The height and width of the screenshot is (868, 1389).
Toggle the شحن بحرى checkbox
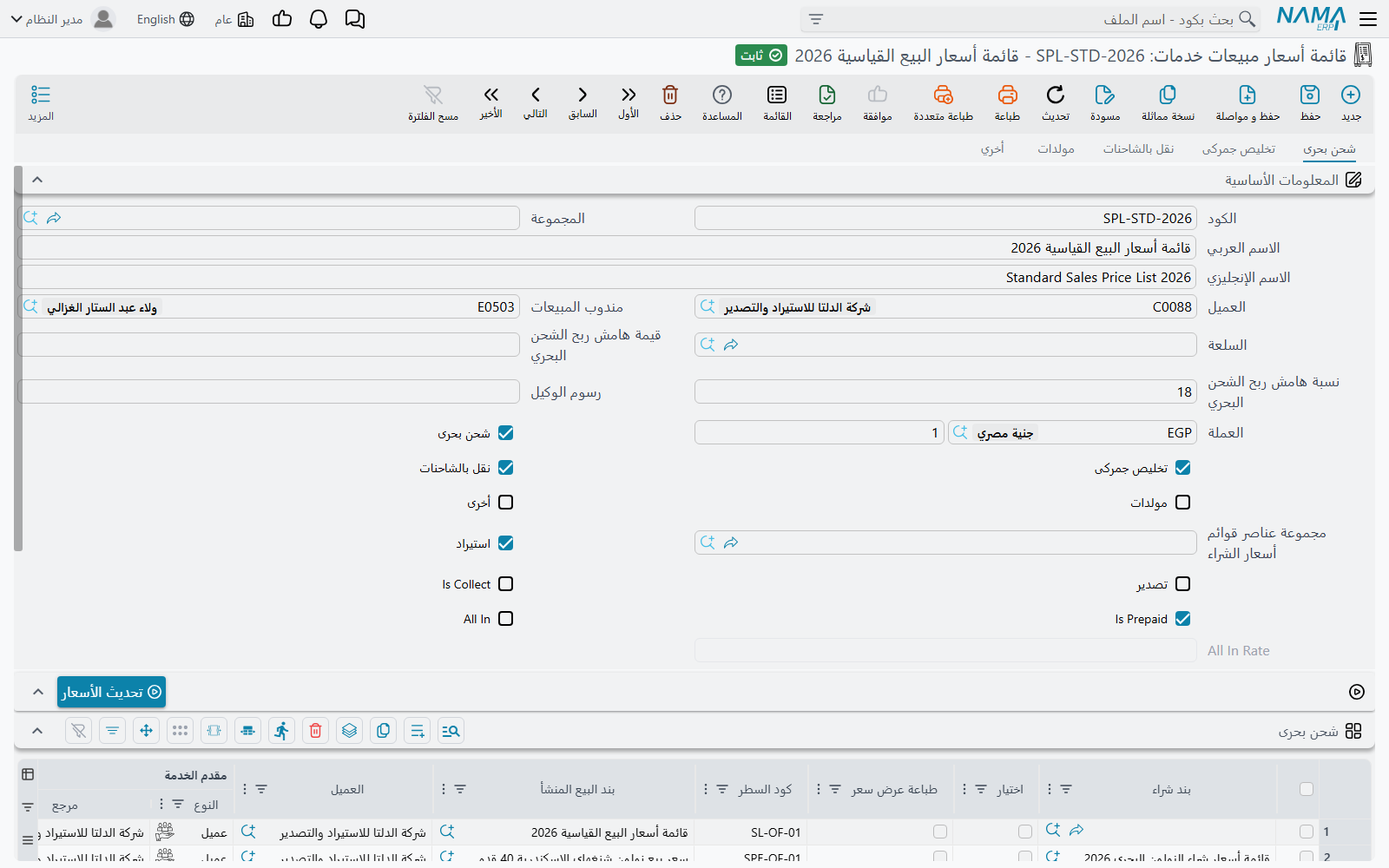pyautogui.click(x=506, y=433)
